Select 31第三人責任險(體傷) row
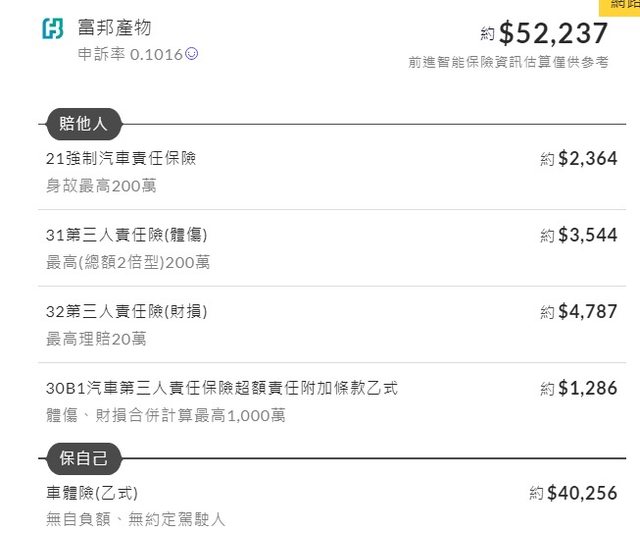 click(127, 235)
